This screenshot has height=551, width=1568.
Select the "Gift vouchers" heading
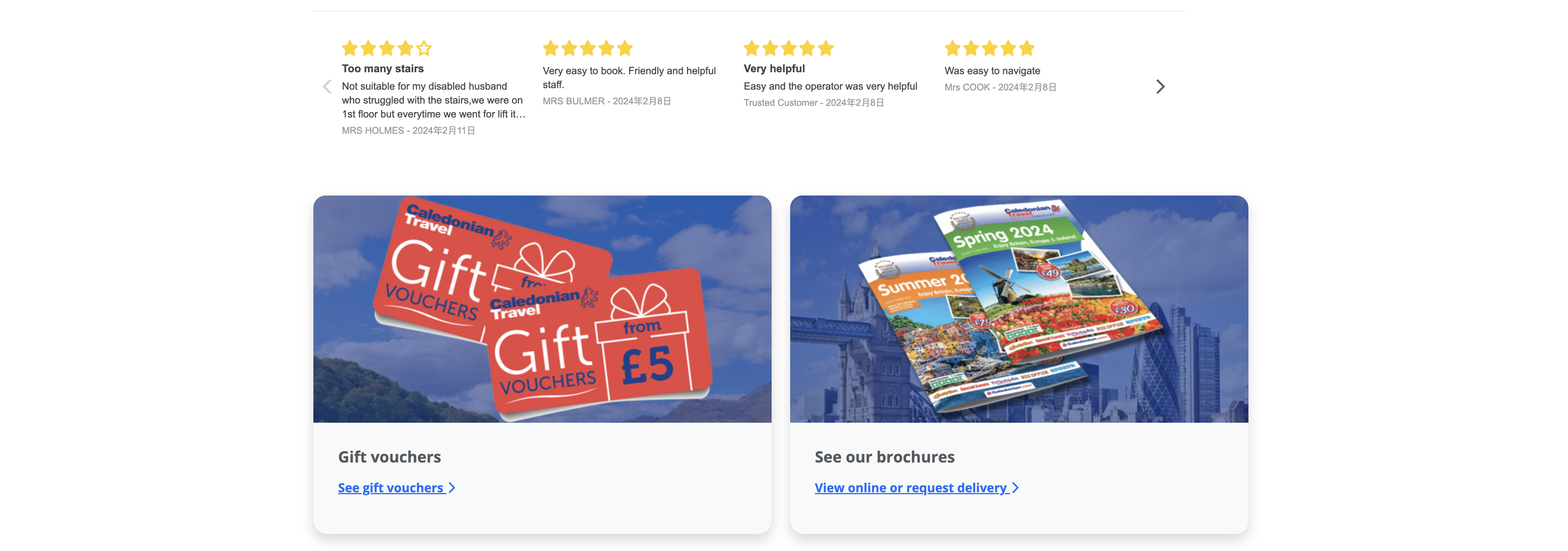pos(389,457)
